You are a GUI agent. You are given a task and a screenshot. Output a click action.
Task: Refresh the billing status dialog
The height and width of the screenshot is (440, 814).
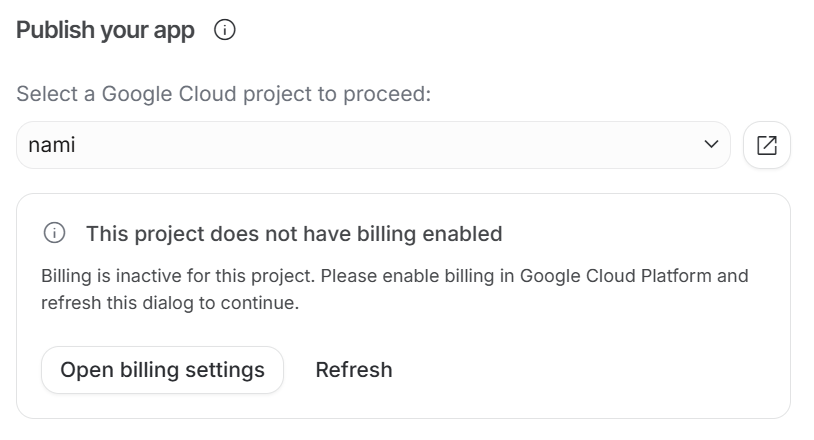(354, 370)
